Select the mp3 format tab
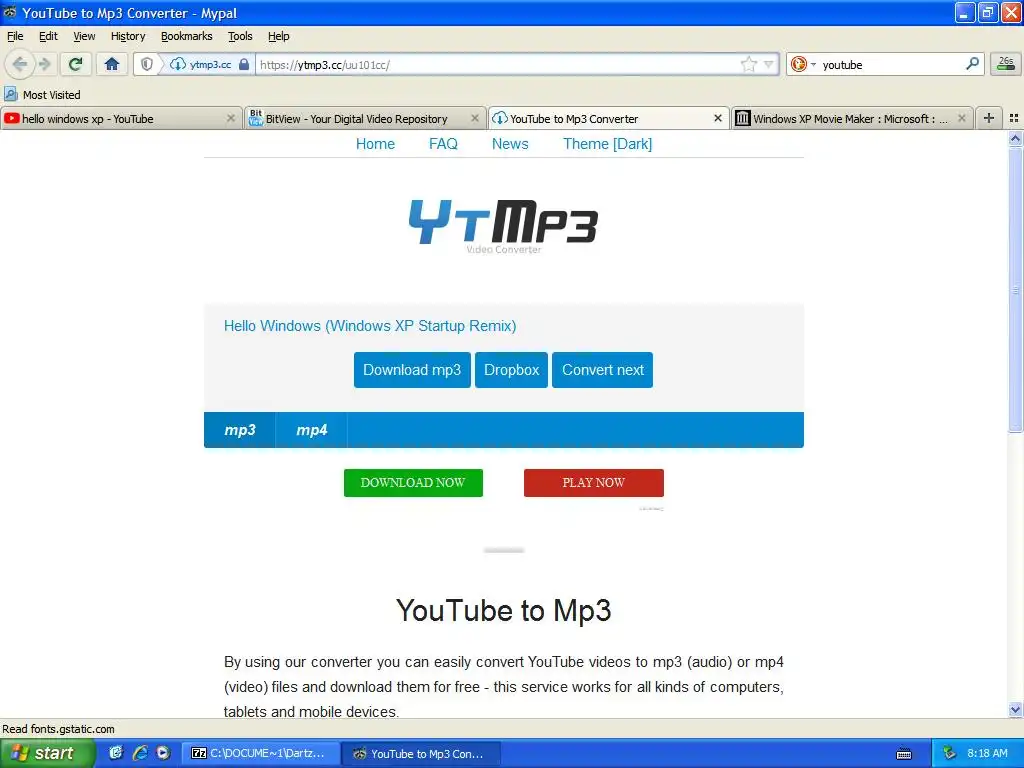This screenshot has height=768, width=1024. click(x=240, y=430)
